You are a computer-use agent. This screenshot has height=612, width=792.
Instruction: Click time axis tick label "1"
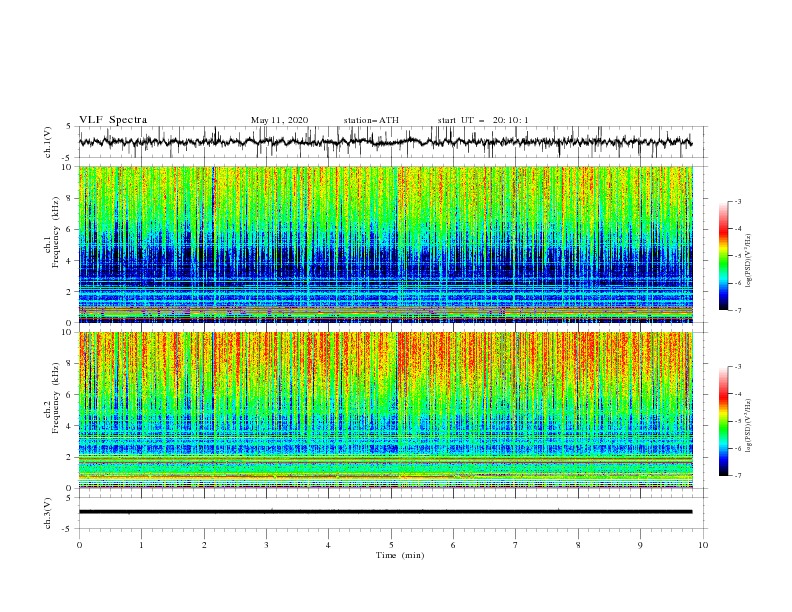(141, 545)
